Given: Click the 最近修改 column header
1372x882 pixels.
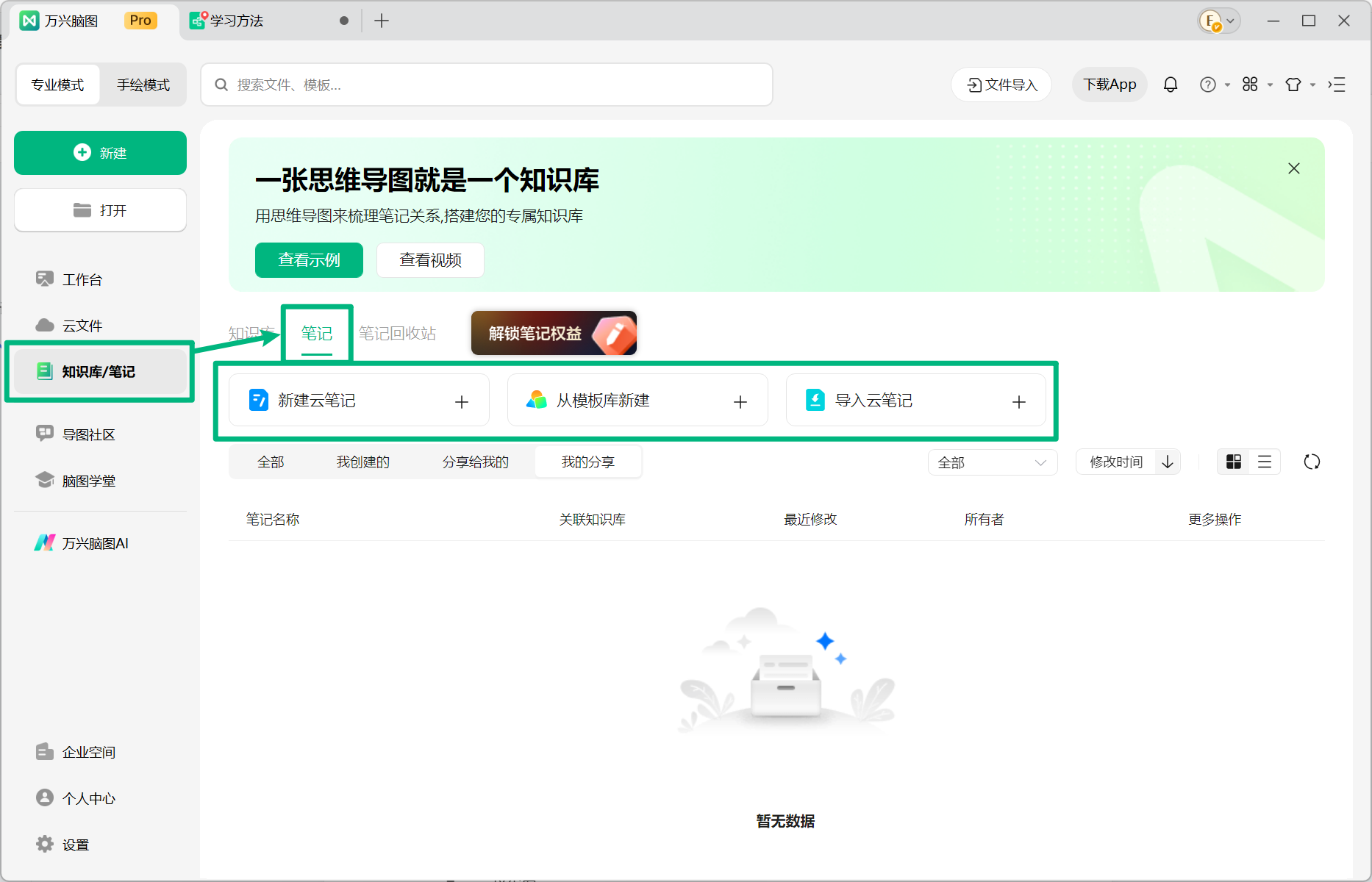Looking at the screenshot, I should point(810,520).
